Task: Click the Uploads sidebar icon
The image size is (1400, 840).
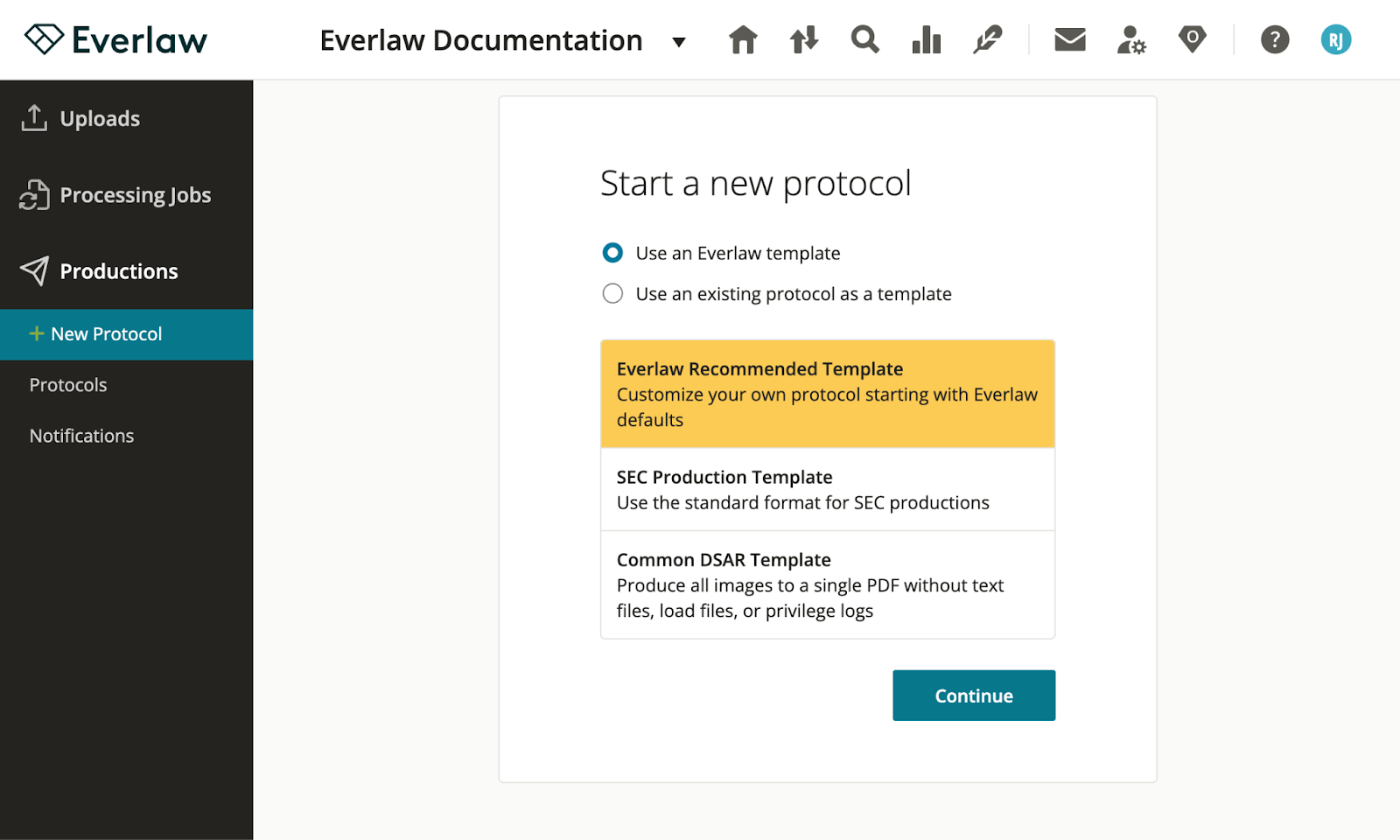Action: pyautogui.click(x=34, y=118)
